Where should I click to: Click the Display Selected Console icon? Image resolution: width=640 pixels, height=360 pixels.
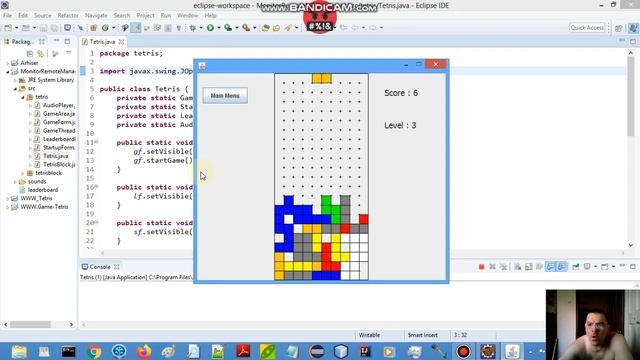(x=587, y=267)
